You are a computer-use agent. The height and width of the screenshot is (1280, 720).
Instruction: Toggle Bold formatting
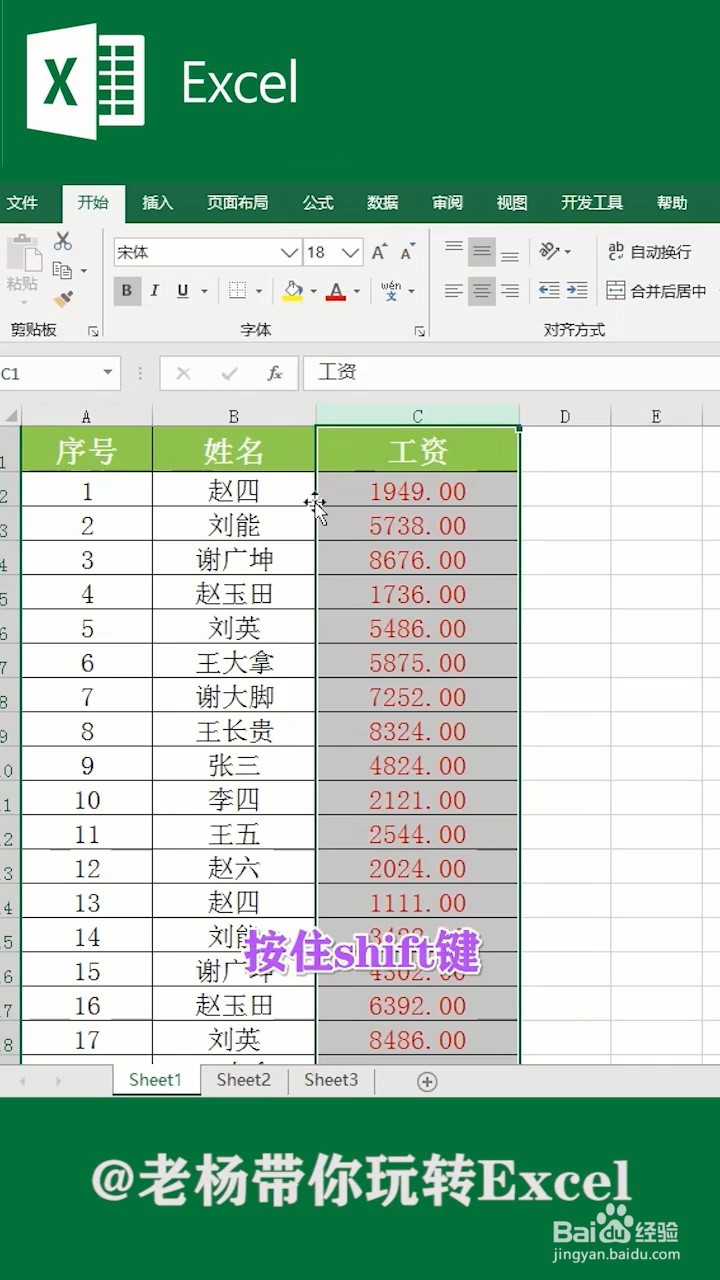click(x=126, y=291)
